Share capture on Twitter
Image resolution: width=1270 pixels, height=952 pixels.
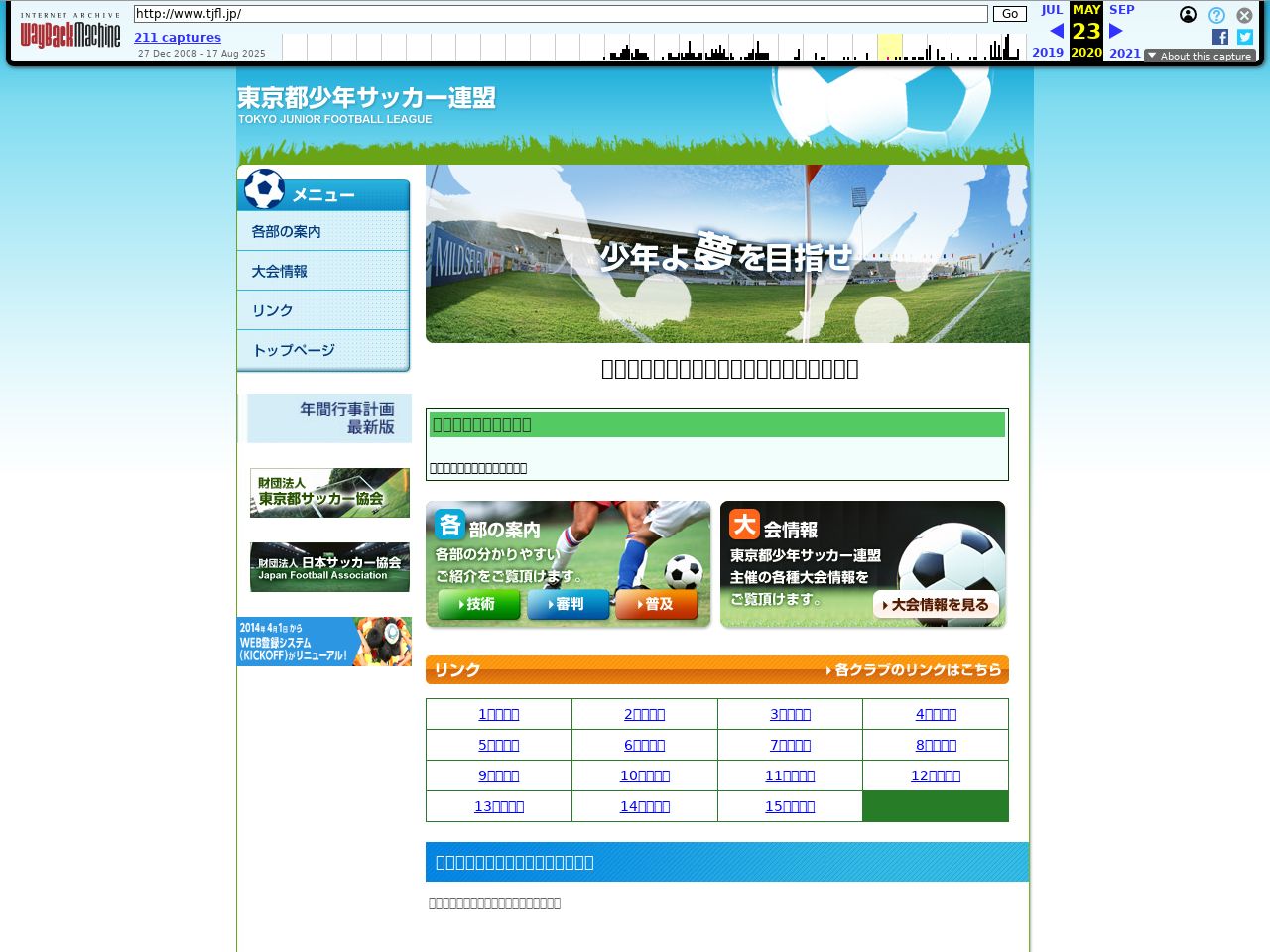(1245, 37)
